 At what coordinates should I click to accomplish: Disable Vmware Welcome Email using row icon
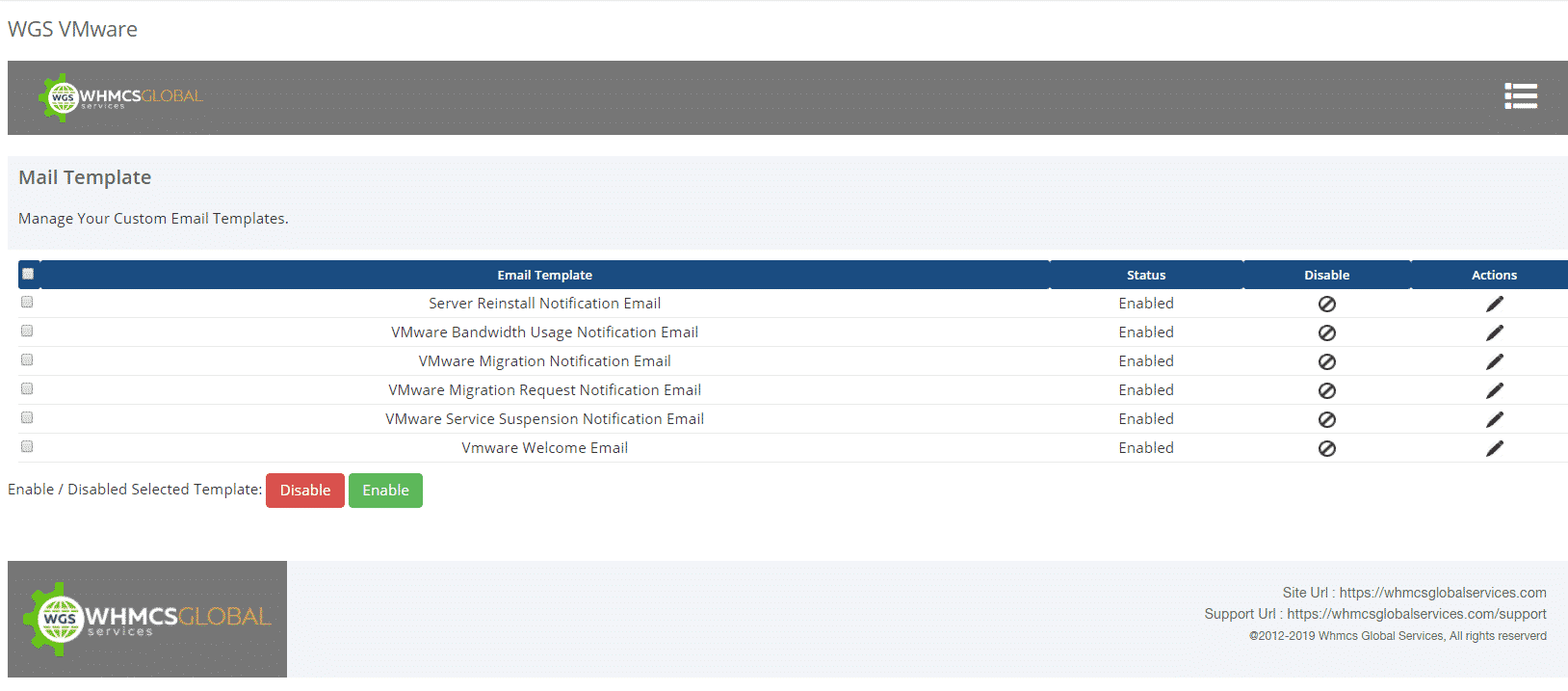point(1326,448)
